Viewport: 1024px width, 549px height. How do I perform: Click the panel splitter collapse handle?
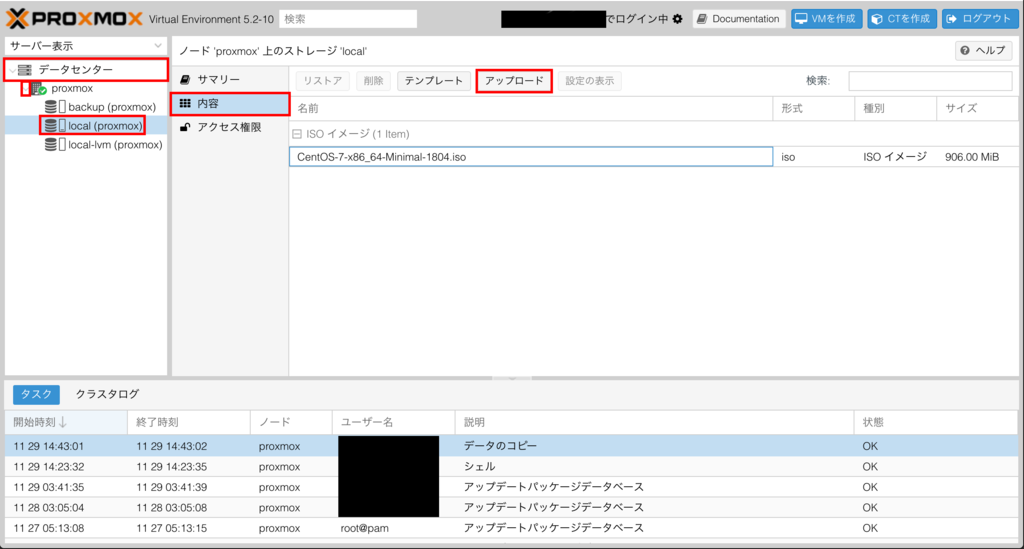coord(511,378)
